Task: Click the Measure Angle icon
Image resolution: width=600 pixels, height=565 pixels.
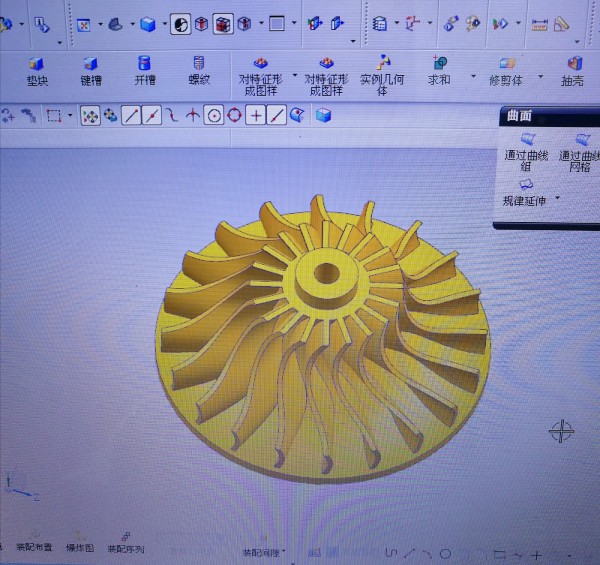Action: point(561,24)
